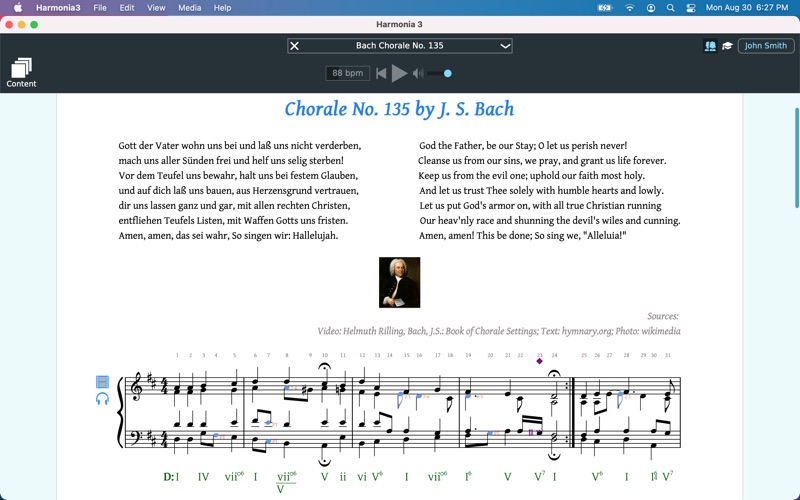
Task: Click the secondary 'vii°6 over V' chord label
Action: [x=286, y=482]
